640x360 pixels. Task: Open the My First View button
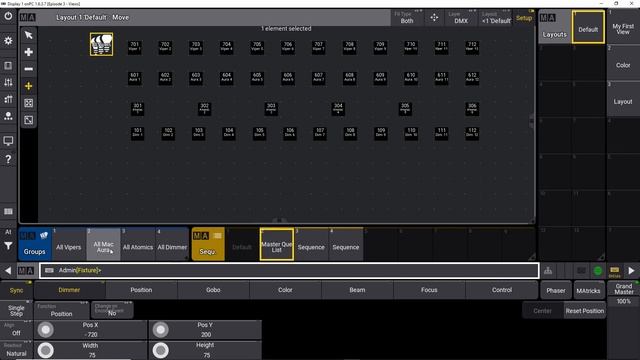pos(623,27)
